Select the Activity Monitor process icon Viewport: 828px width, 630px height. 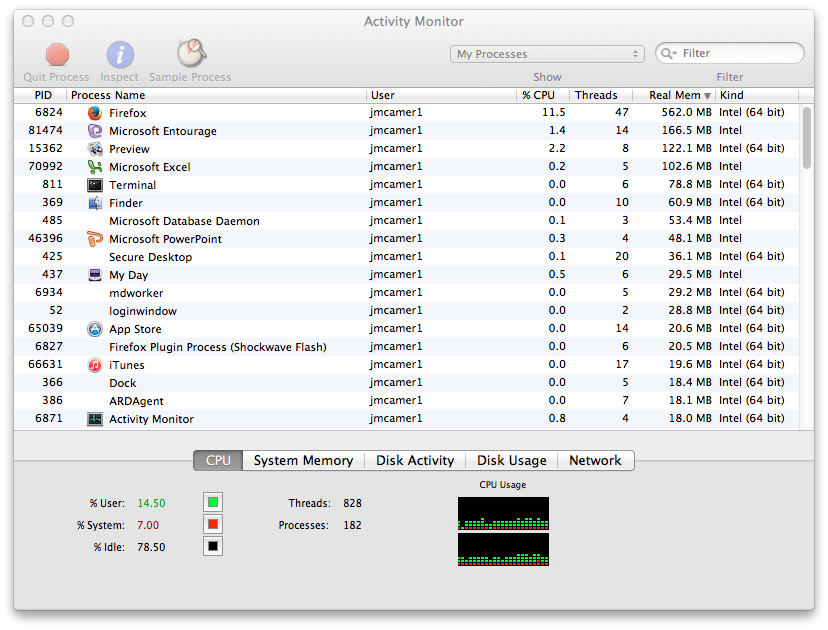(95, 419)
